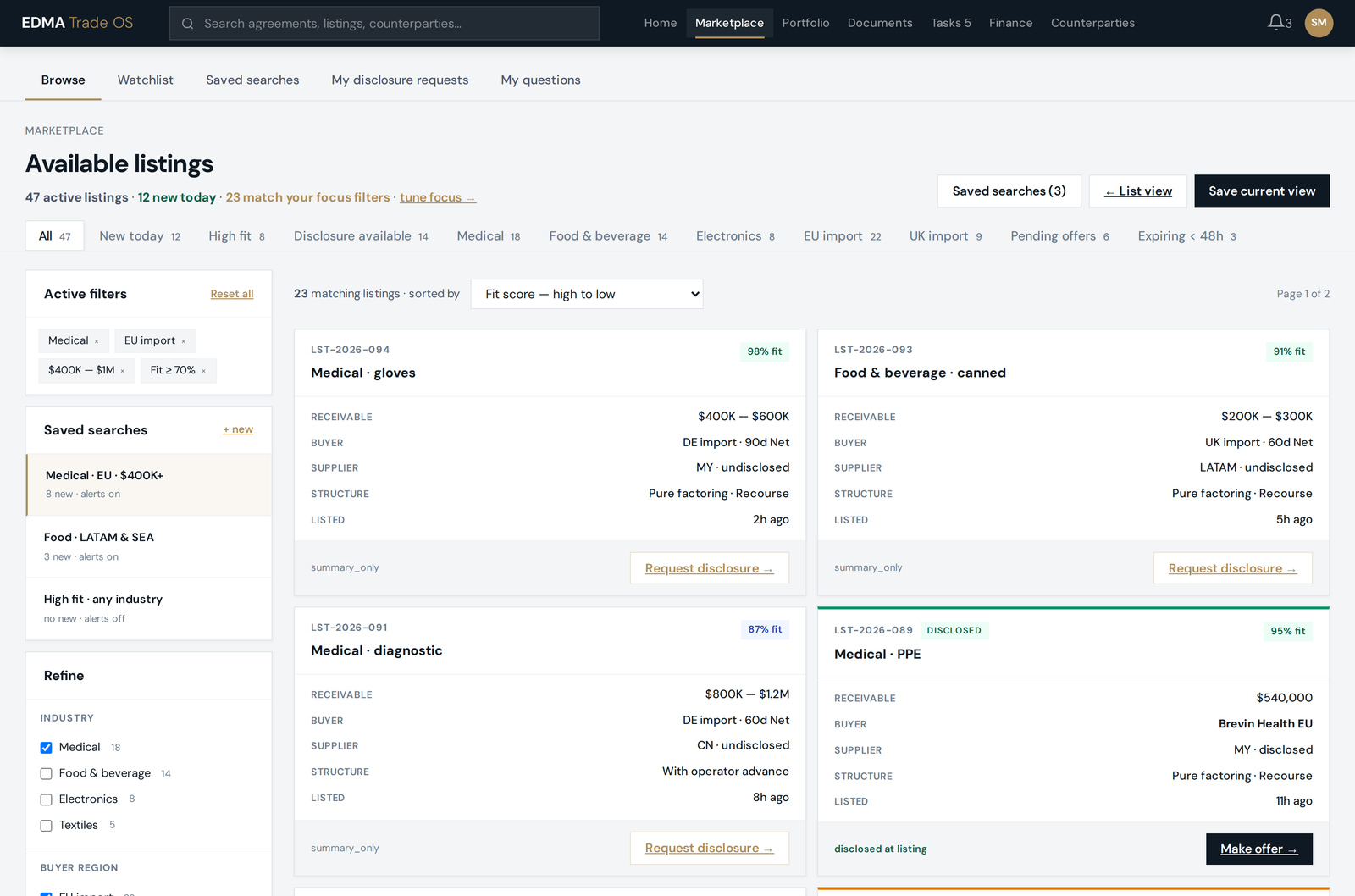
Task: Filter by Medical 18 quick tab
Action: pos(489,236)
